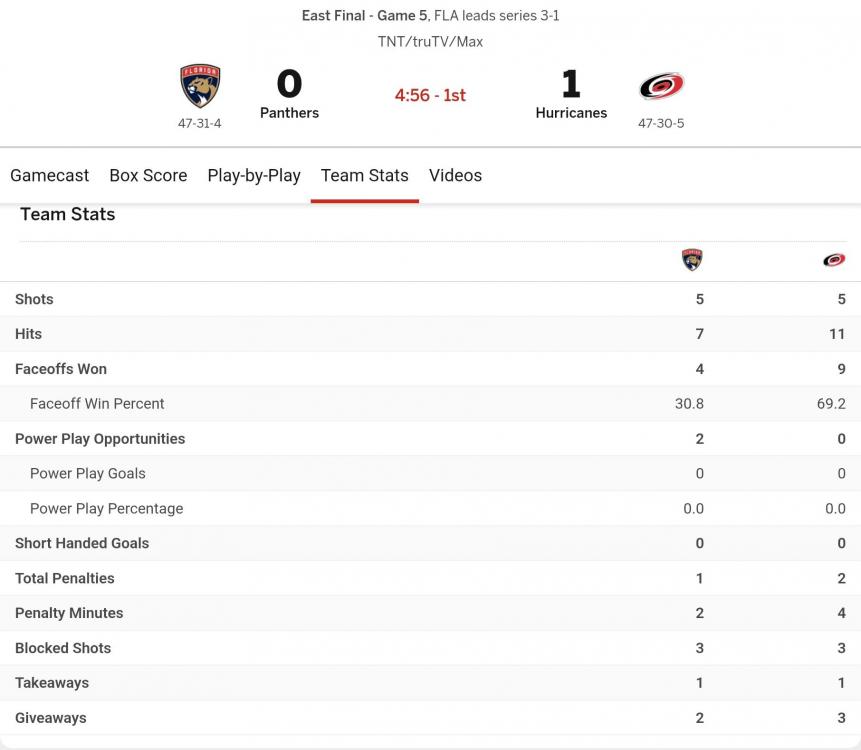Select the Team Stats tab
The height and width of the screenshot is (750, 861).
(x=365, y=175)
